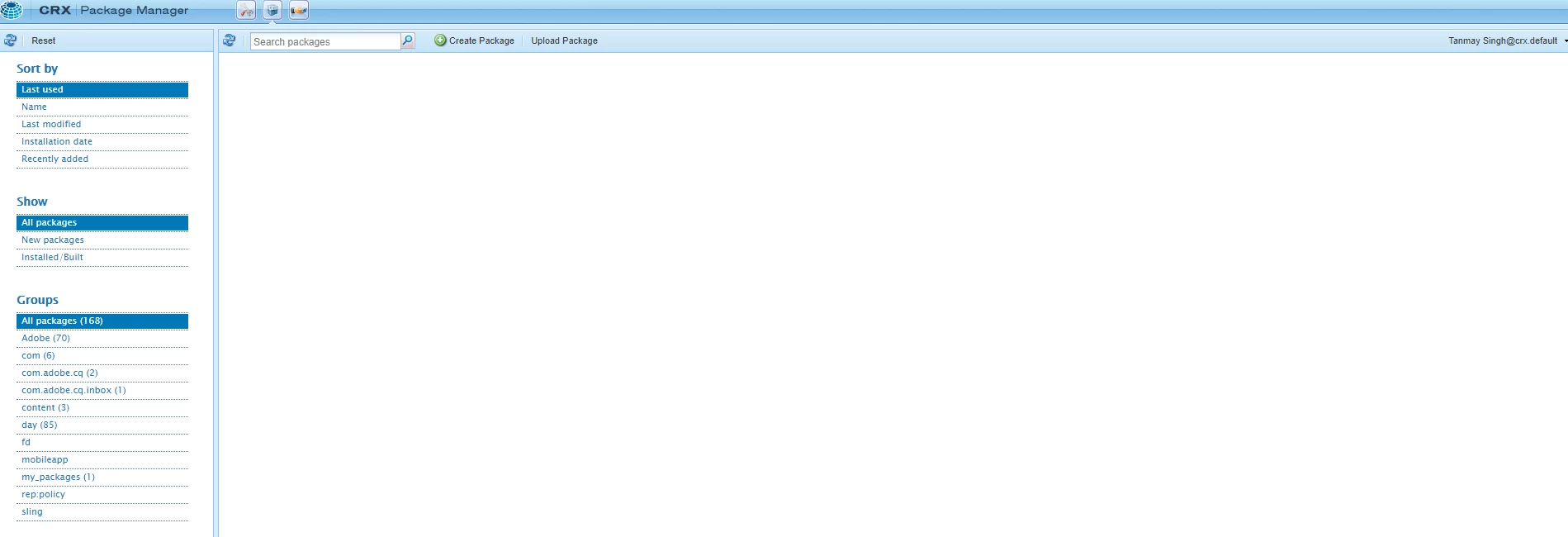
Task: Select the mobileapp group
Action: pyautogui.click(x=102, y=459)
